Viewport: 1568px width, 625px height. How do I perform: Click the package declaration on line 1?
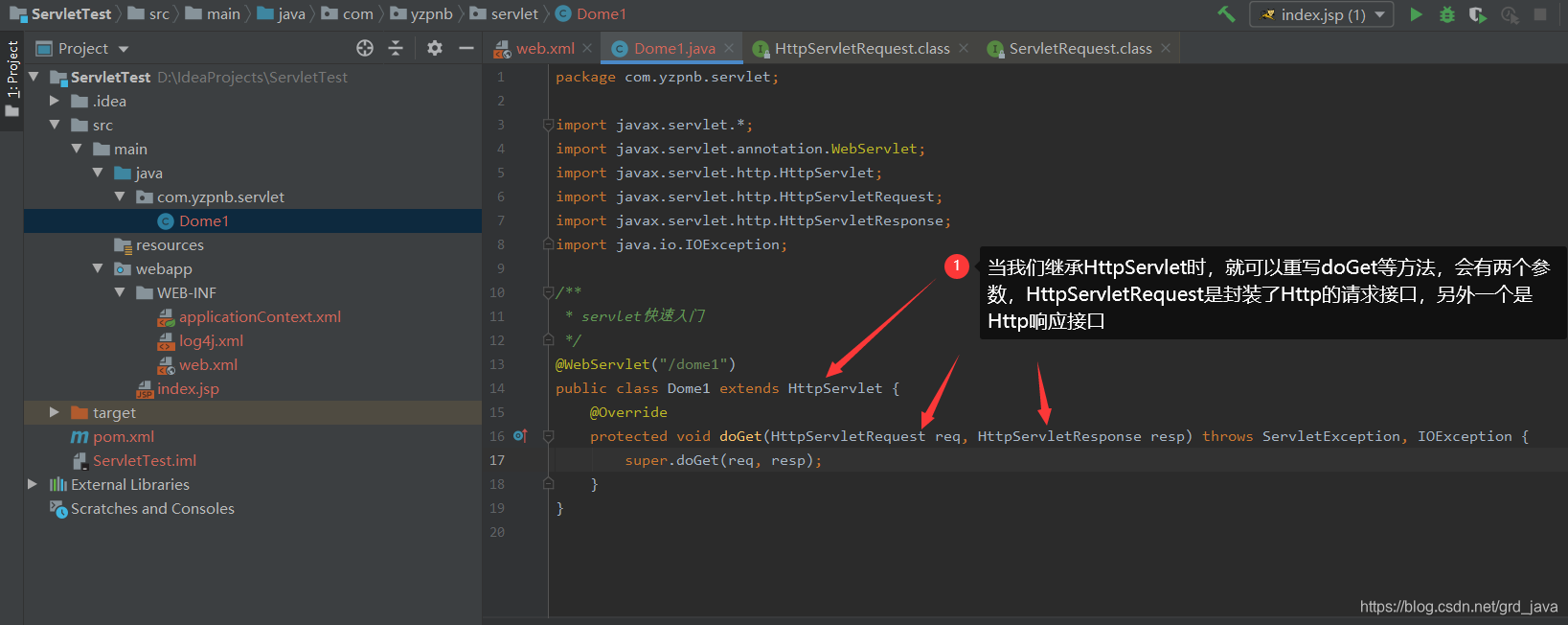coord(668,77)
